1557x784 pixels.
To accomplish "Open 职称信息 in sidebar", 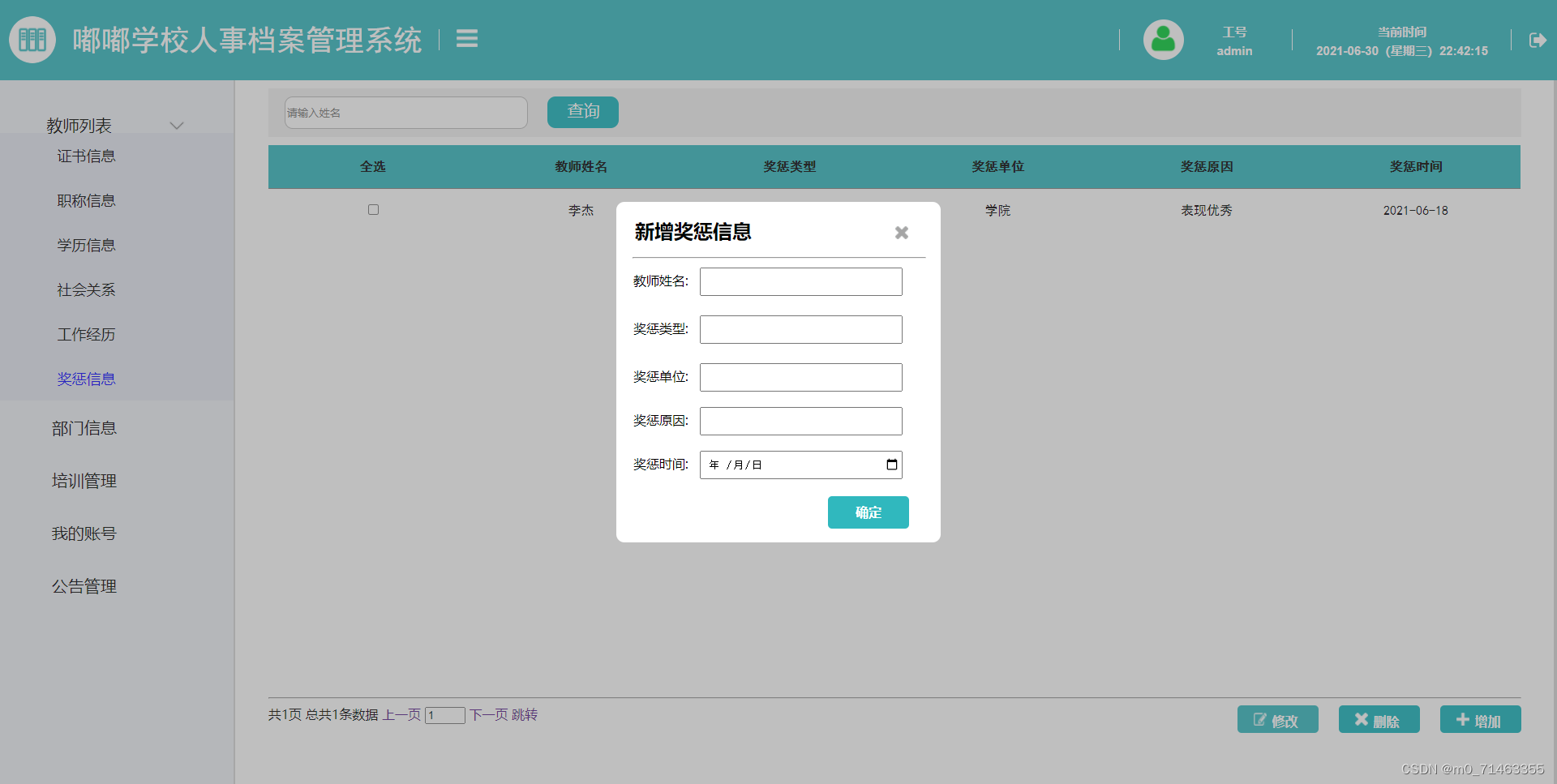I will [x=86, y=201].
